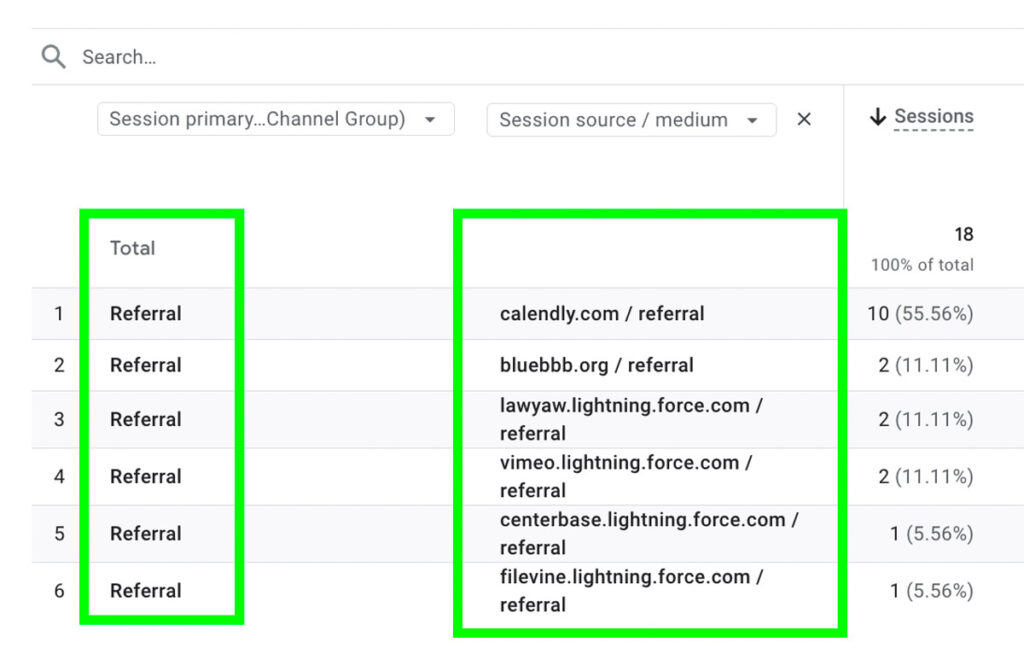Click row number 3
The image size is (1024, 648).
pyautogui.click(x=59, y=419)
